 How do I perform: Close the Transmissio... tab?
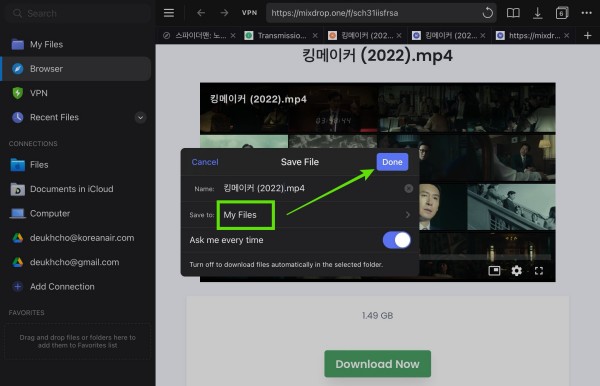(315, 36)
